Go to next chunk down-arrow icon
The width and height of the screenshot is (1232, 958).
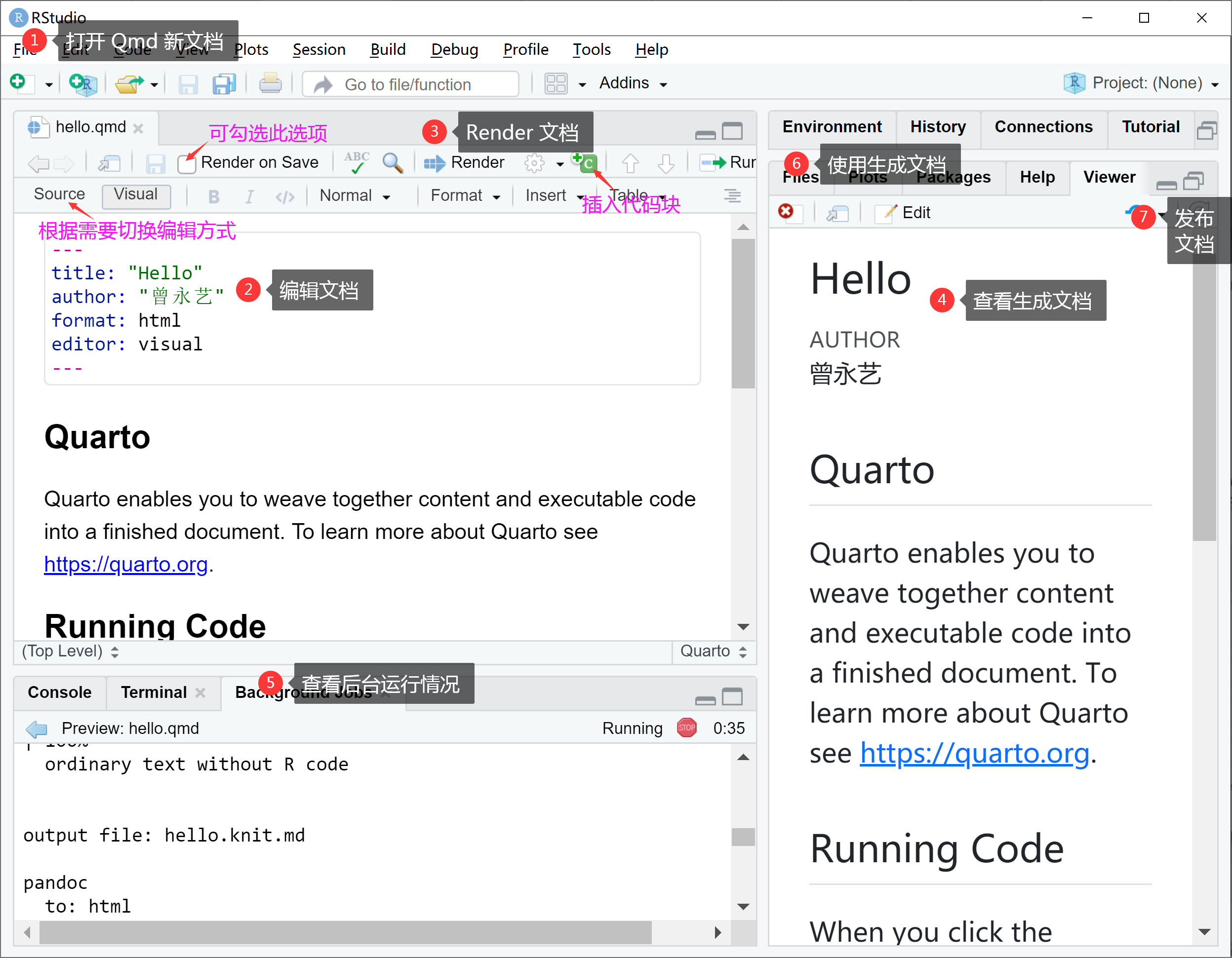point(666,163)
